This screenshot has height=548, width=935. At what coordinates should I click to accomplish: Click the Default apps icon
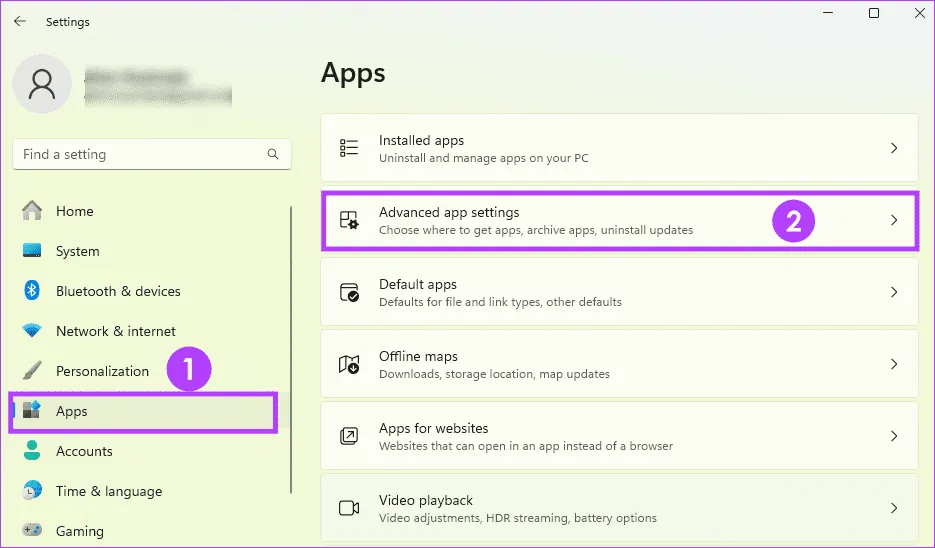(349, 292)
